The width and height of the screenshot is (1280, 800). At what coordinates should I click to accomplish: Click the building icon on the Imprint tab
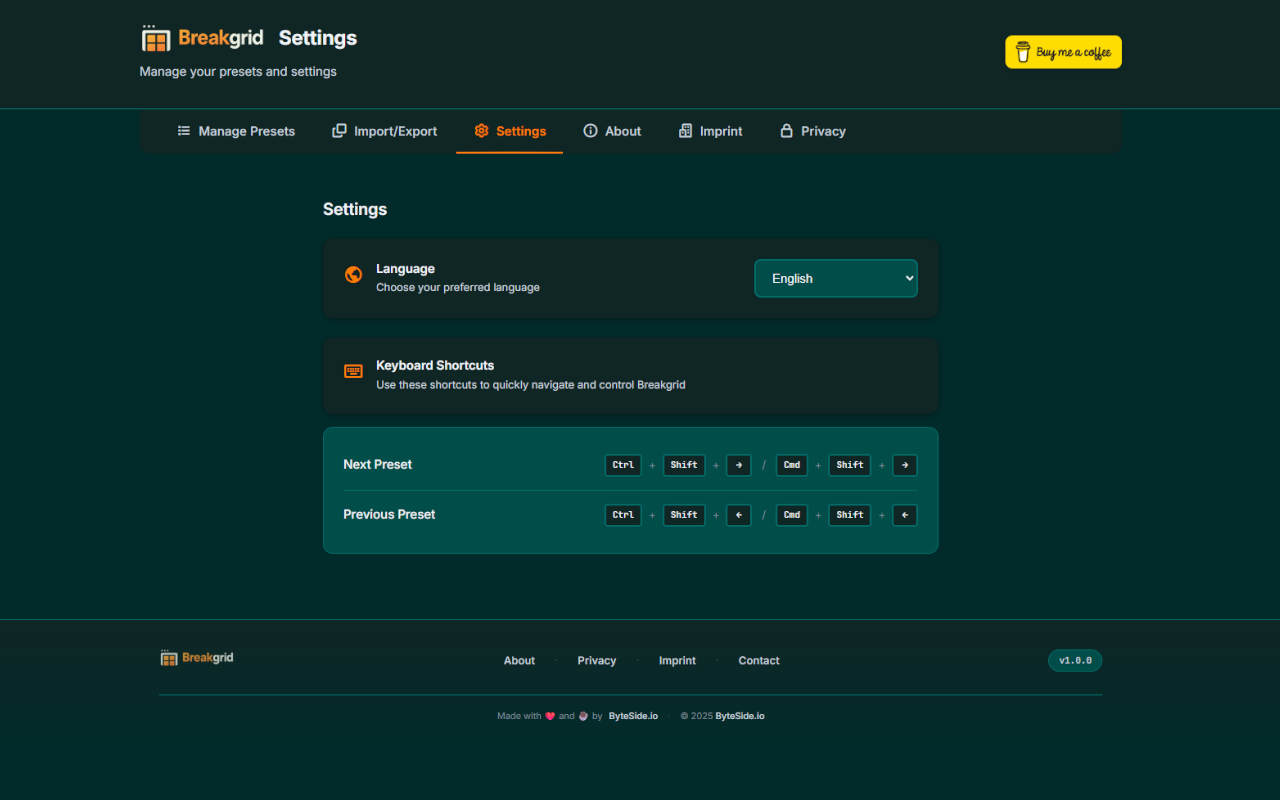[x=685, y=131]
